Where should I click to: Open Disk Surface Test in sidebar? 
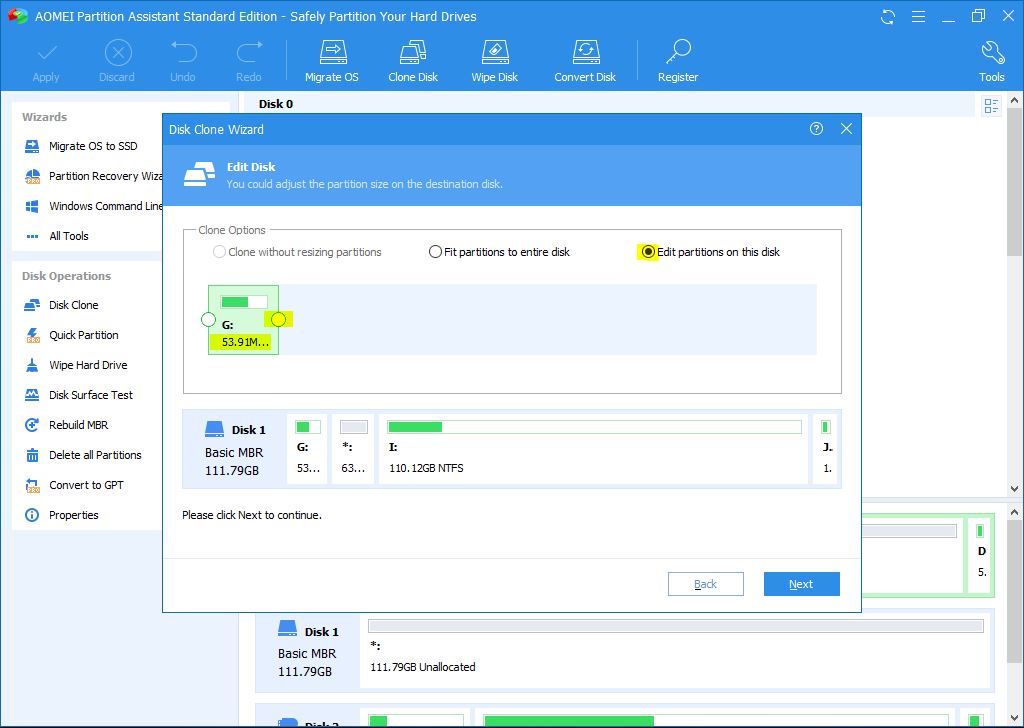pos(90,395)
